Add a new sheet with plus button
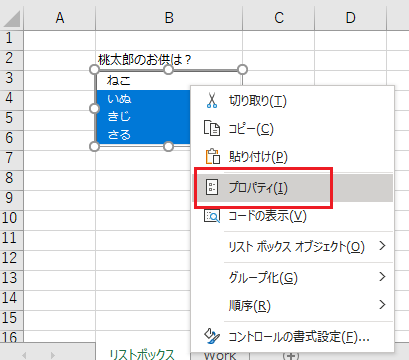 (x=291, y=356)
